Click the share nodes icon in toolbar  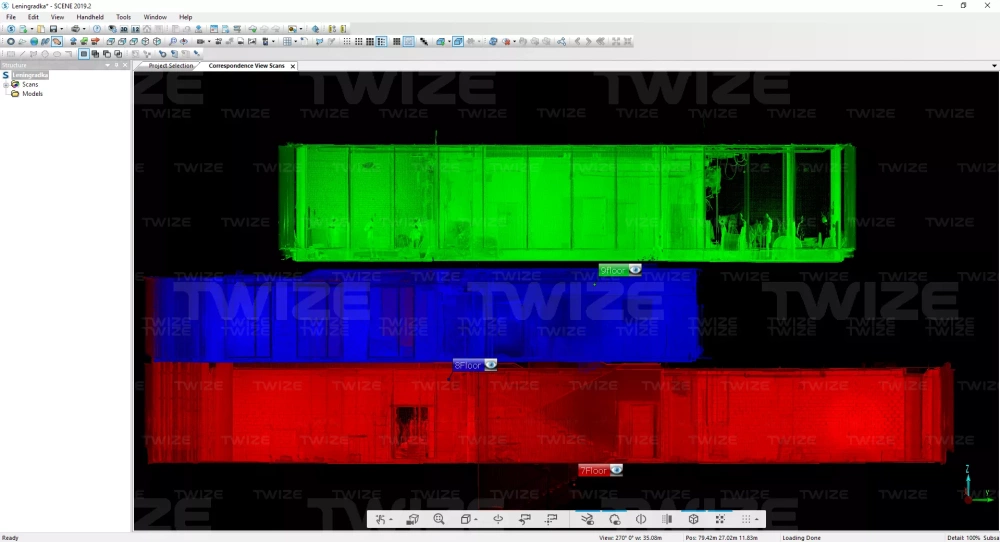click(x=561, y=42)
